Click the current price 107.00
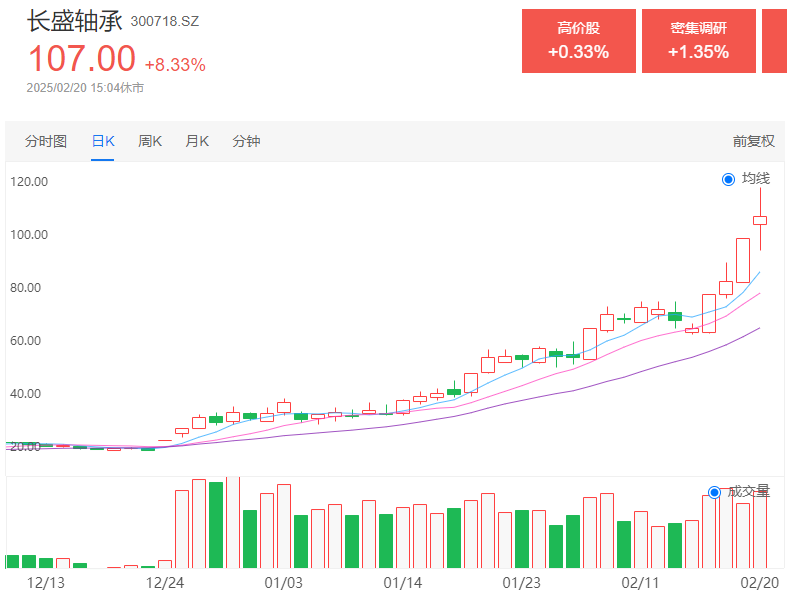This screenshot has height=592, width=787. [82, 58]
